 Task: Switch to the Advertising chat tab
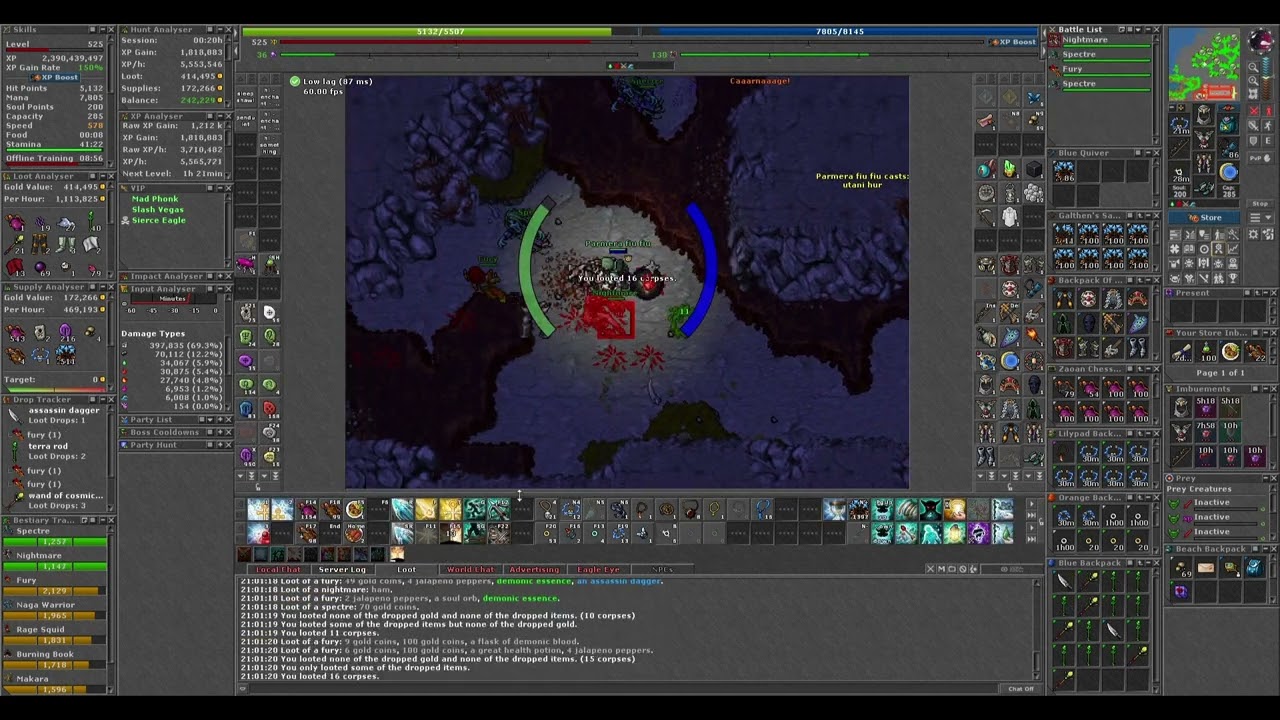533,569
